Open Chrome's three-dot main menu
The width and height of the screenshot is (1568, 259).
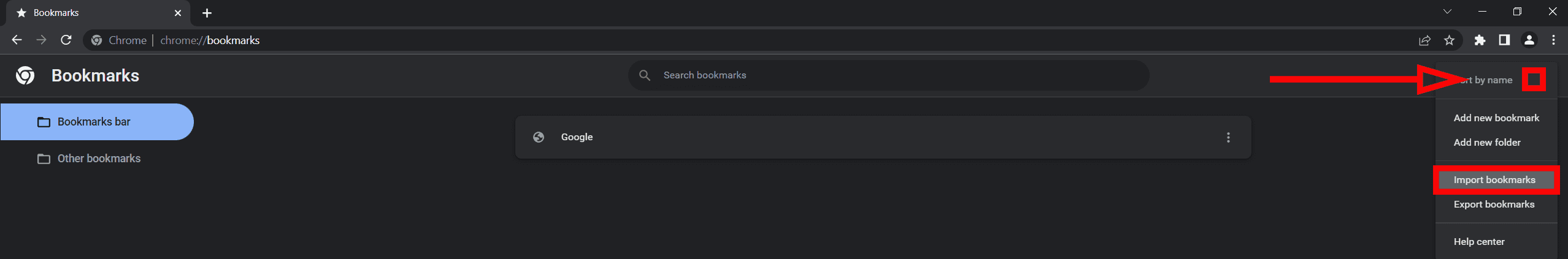[x=1553, y=40]
